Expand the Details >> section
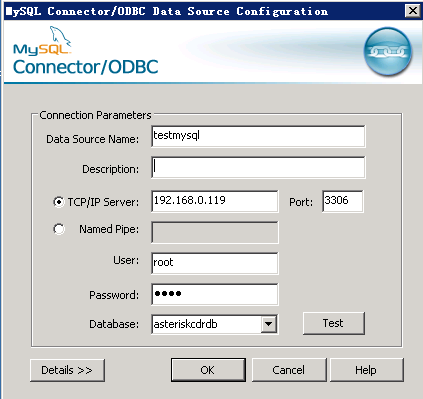The height and width of the screenshot is (399, 423). [67, 370]
